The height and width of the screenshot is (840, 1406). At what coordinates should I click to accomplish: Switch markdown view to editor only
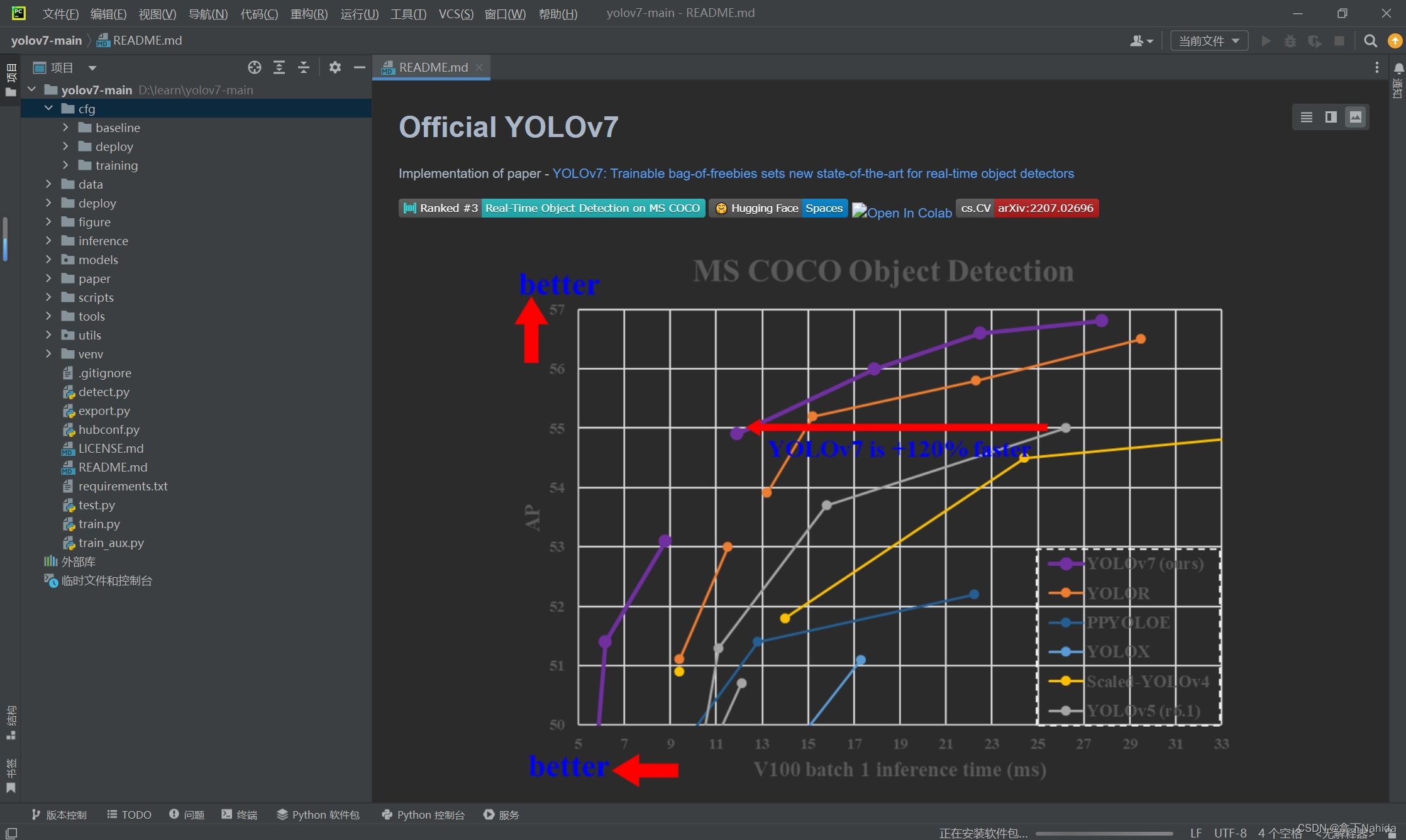point(1307,117)
